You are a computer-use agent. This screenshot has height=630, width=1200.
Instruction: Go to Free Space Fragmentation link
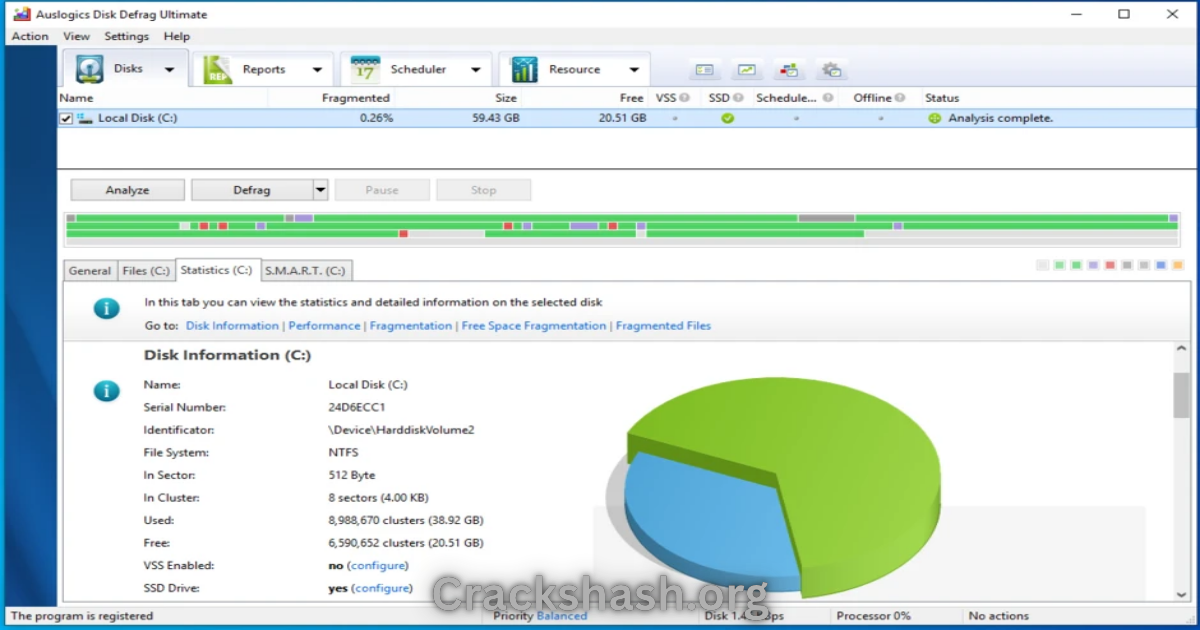pos(534,326)
